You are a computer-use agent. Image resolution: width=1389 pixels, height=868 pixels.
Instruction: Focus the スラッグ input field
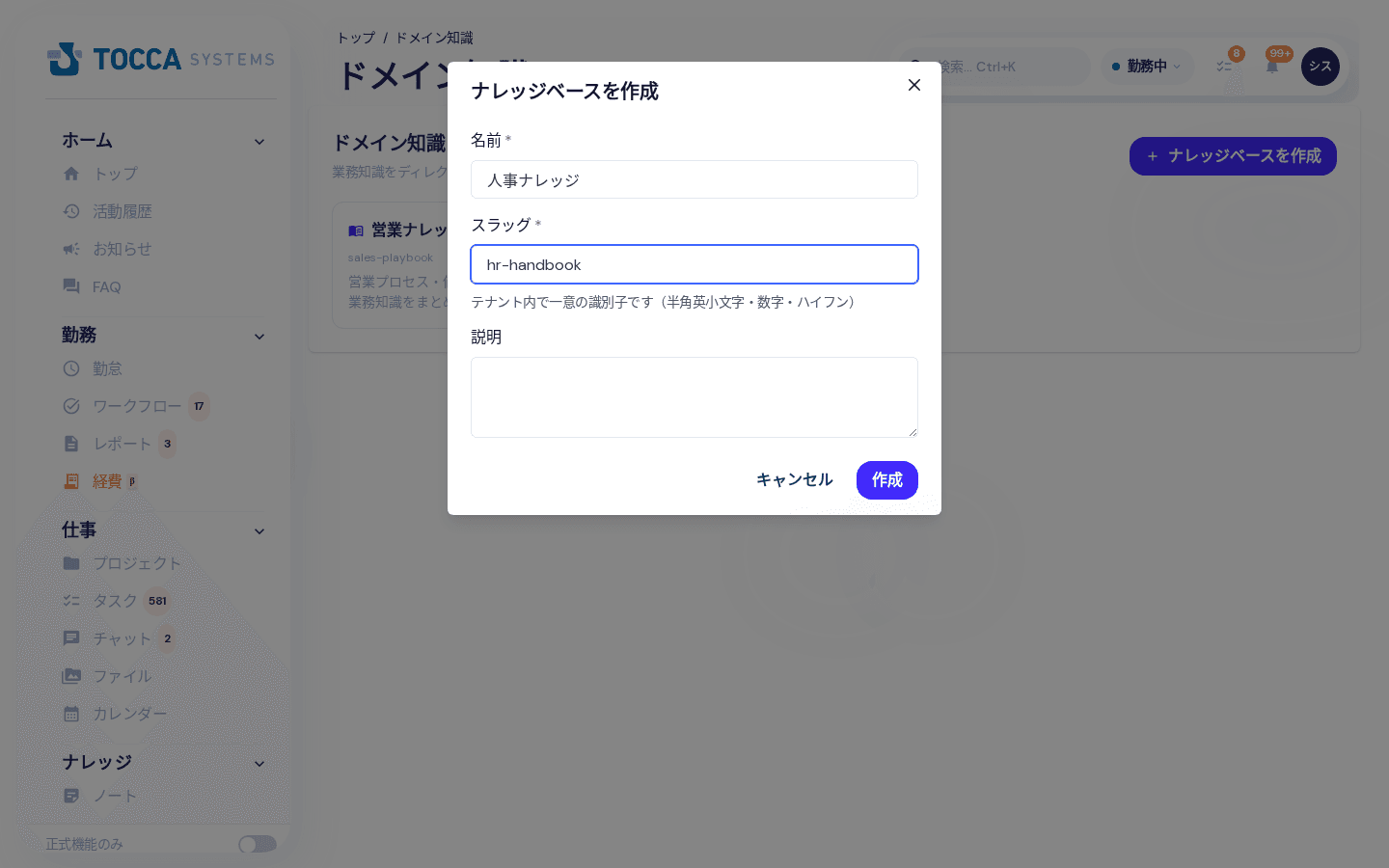coord(694,264)
